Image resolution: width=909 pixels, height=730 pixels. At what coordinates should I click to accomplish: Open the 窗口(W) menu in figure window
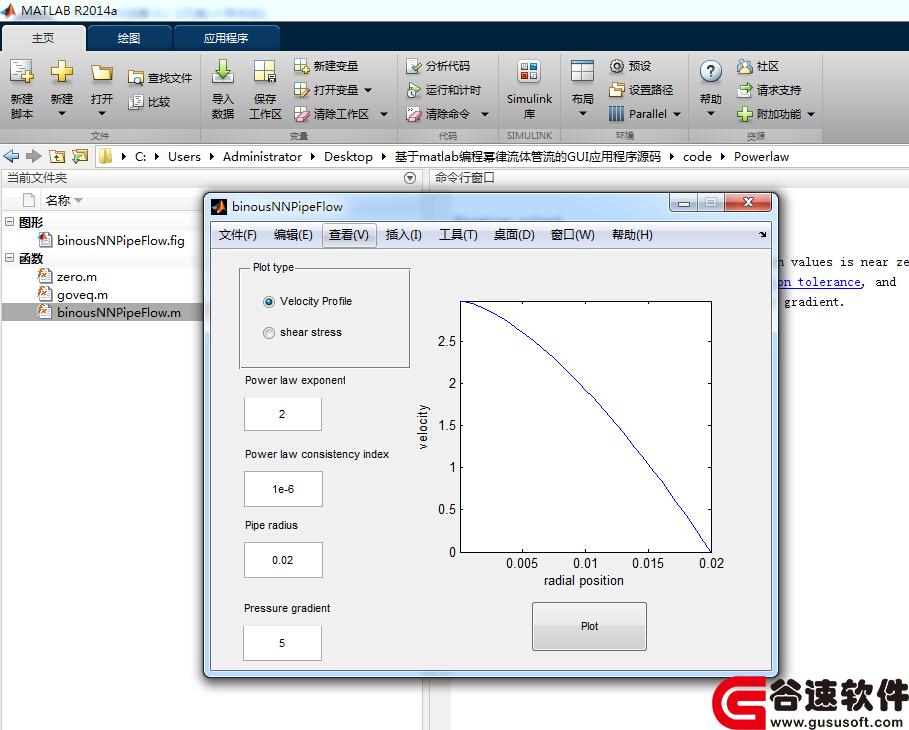(573, 235)
